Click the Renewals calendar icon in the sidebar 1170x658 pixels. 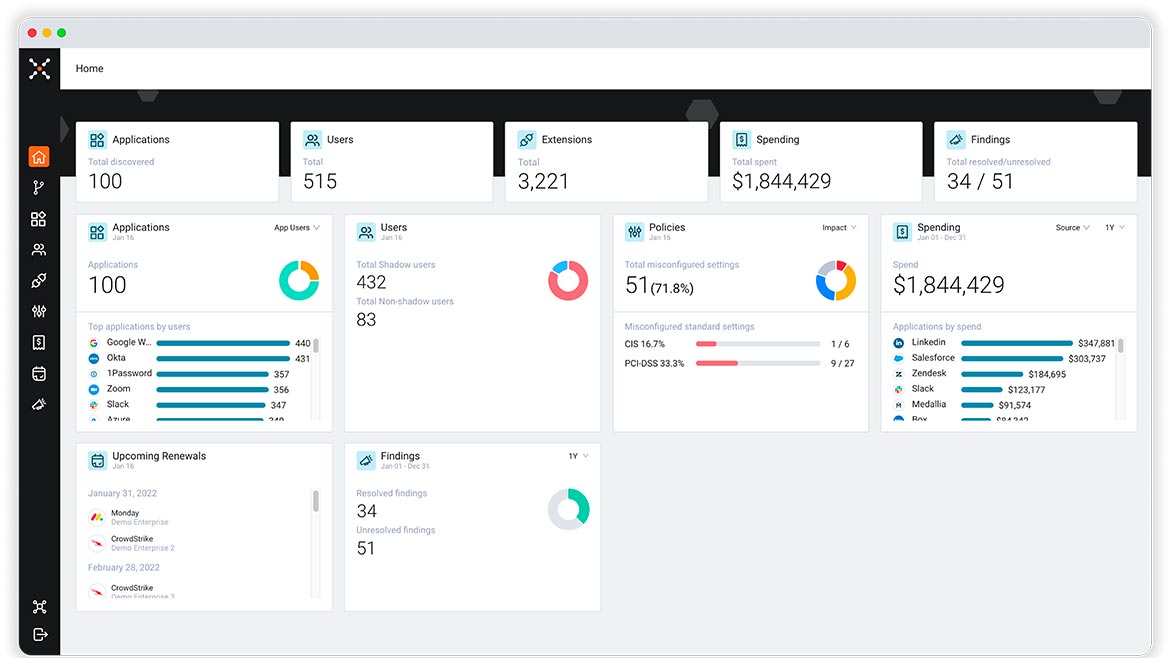[x=39, y=373]
